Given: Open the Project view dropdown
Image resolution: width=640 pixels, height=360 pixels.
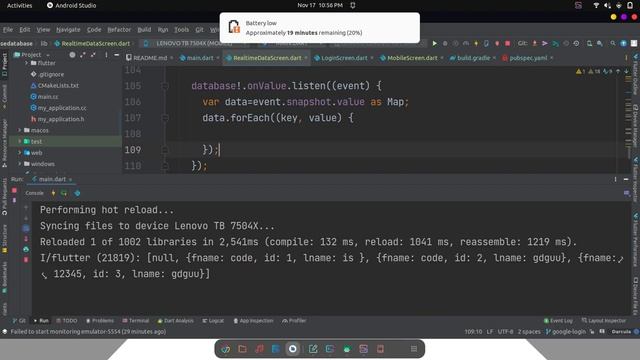Looking at the screenshot, I should pos(32,55).
